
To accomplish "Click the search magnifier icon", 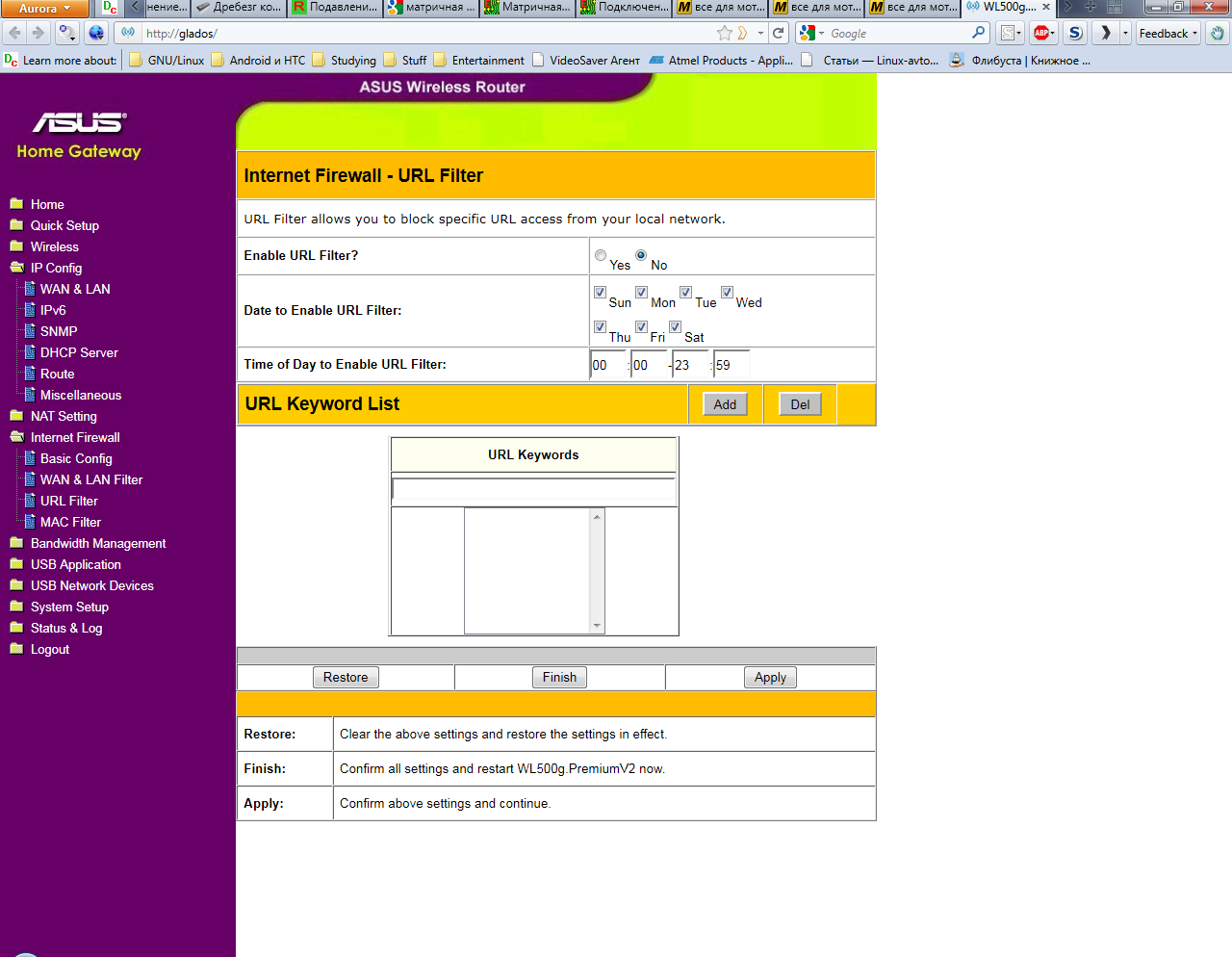I will coord(979,33).
